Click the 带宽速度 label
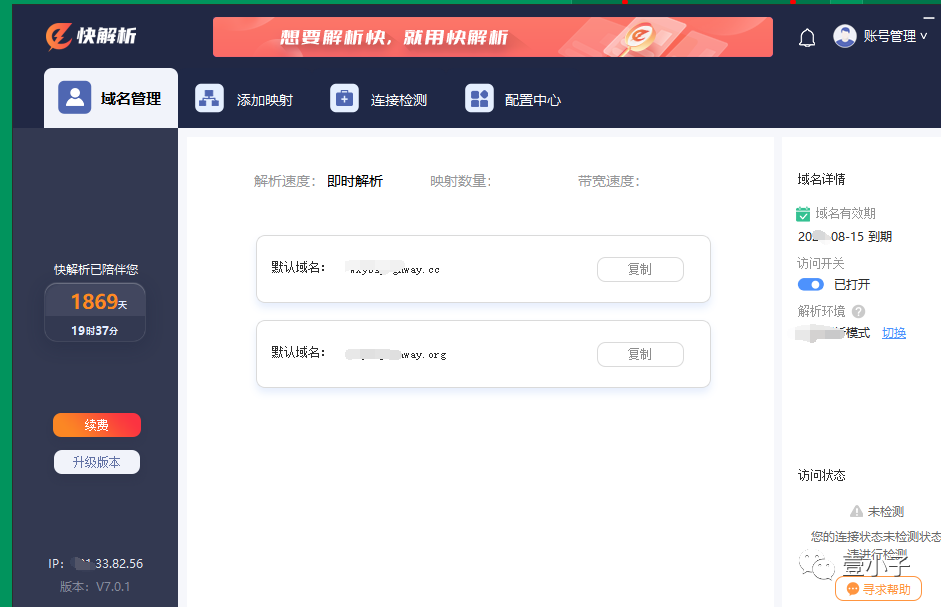The width and height of the screenshot is (941, 607). (609, 181)
